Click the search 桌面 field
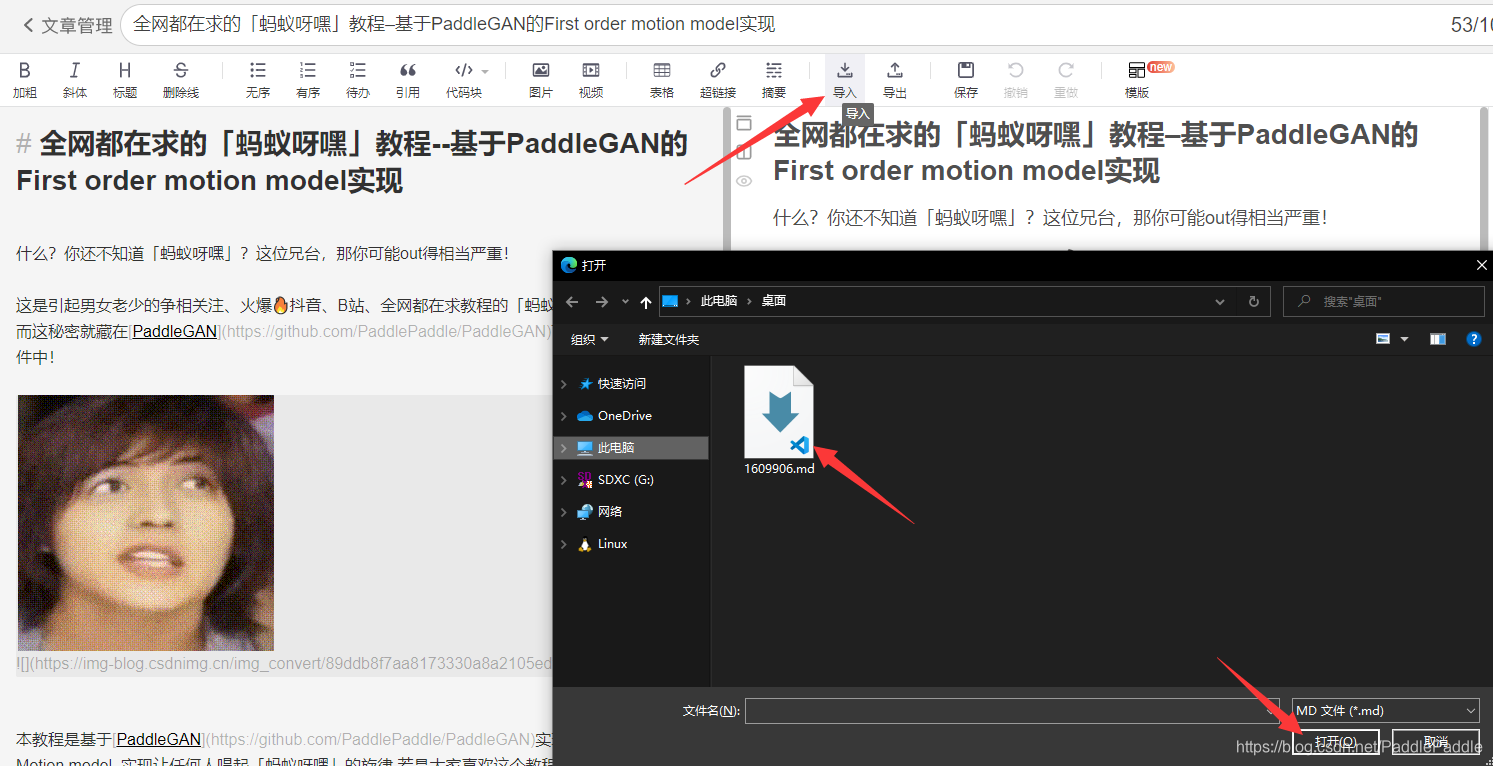The width and height of the screenshot is (1493, 766). pos(1384,301)
